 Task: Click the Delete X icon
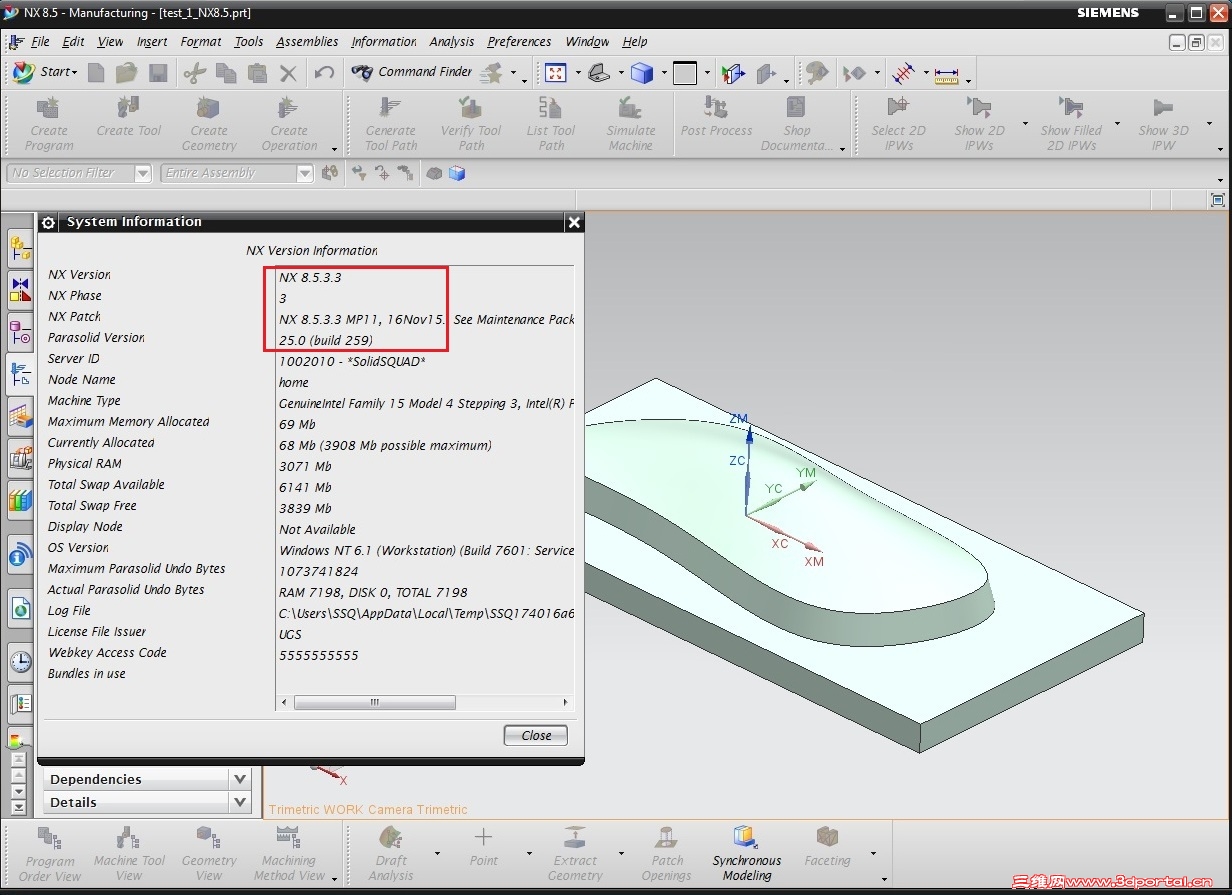[x=288, y=72]
